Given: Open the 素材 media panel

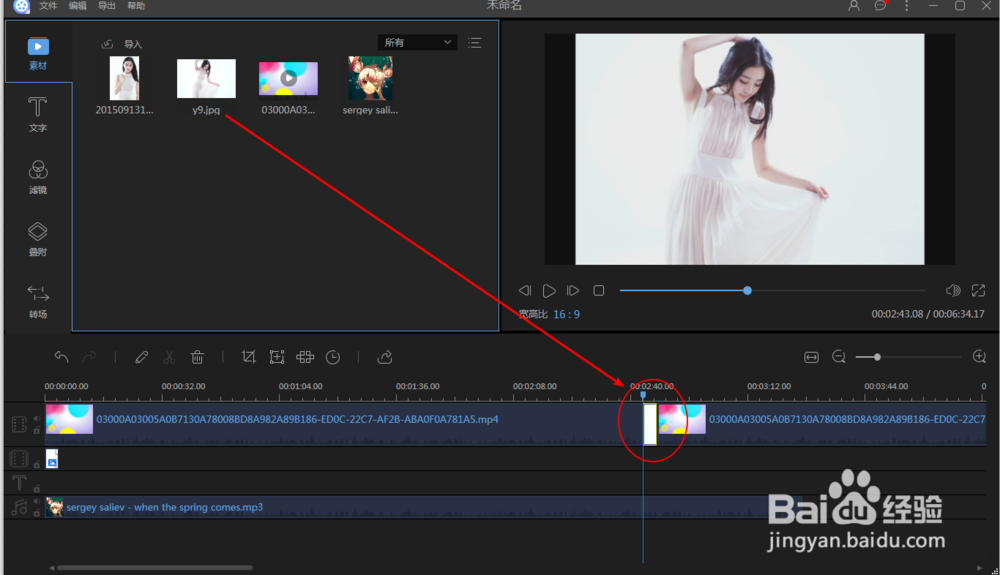Looking at the screenshot, I should [38, 53].
